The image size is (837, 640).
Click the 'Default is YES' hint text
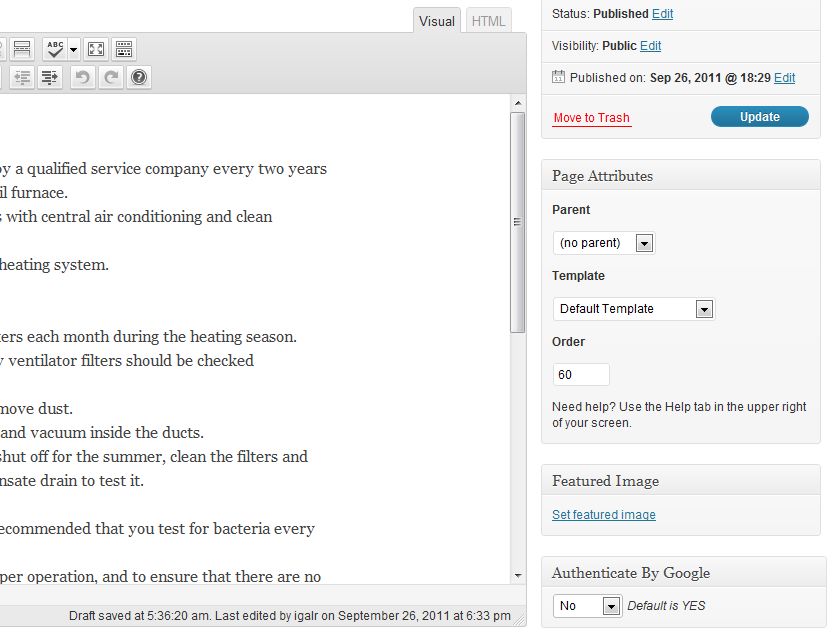coord(666,606)
